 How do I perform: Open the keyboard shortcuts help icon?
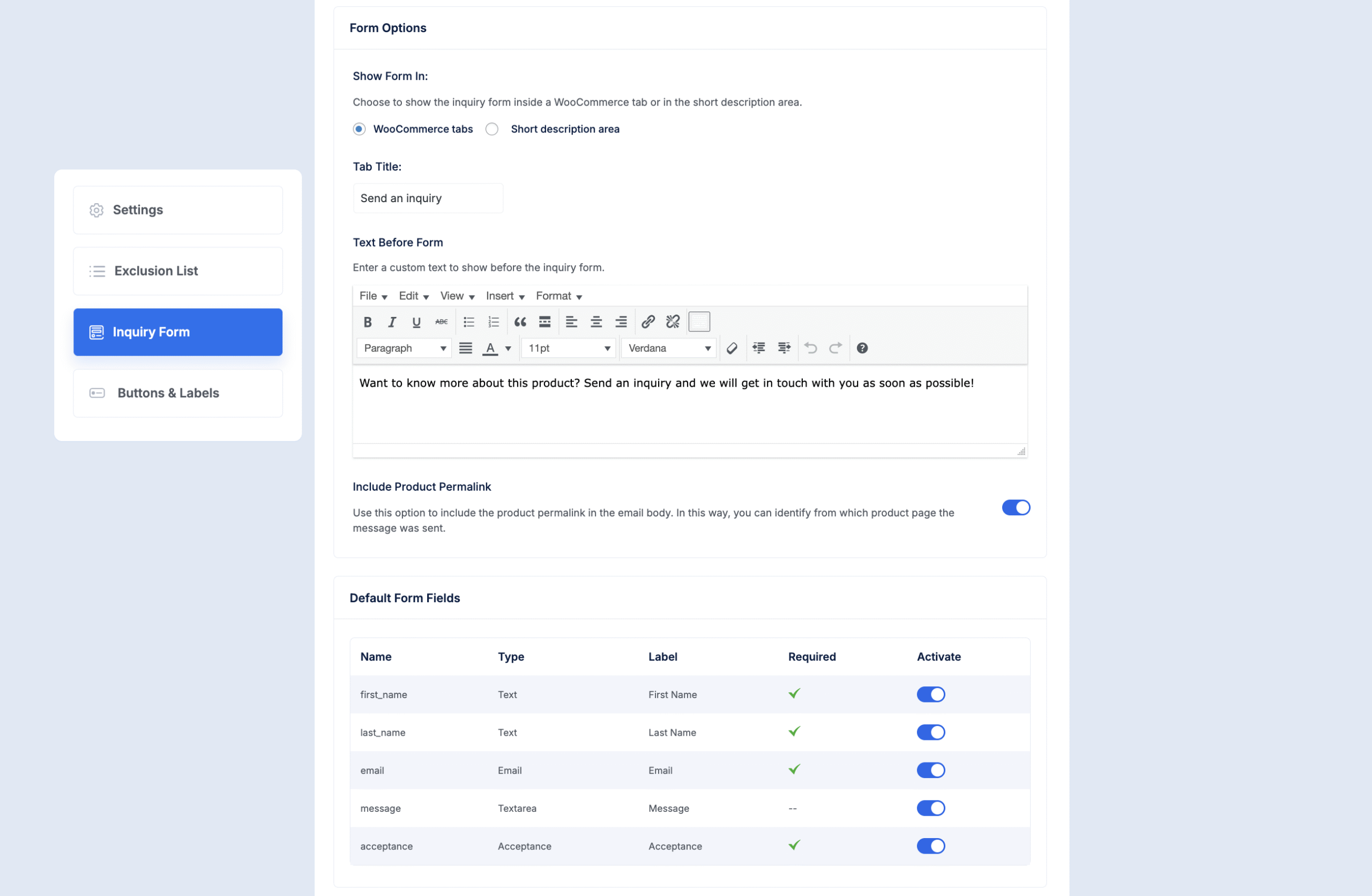(862, 348)
